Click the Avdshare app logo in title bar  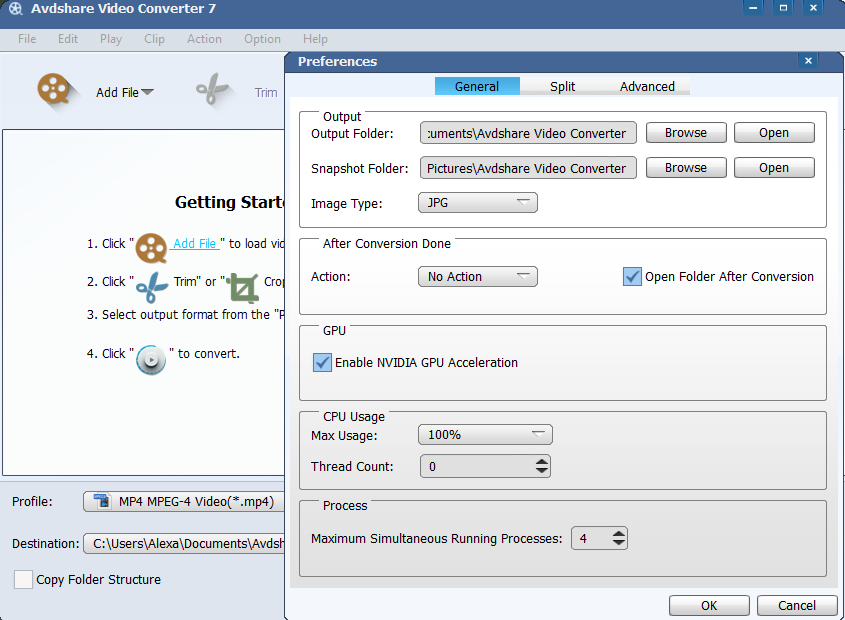pyautogui.click(x=16, y=9)
